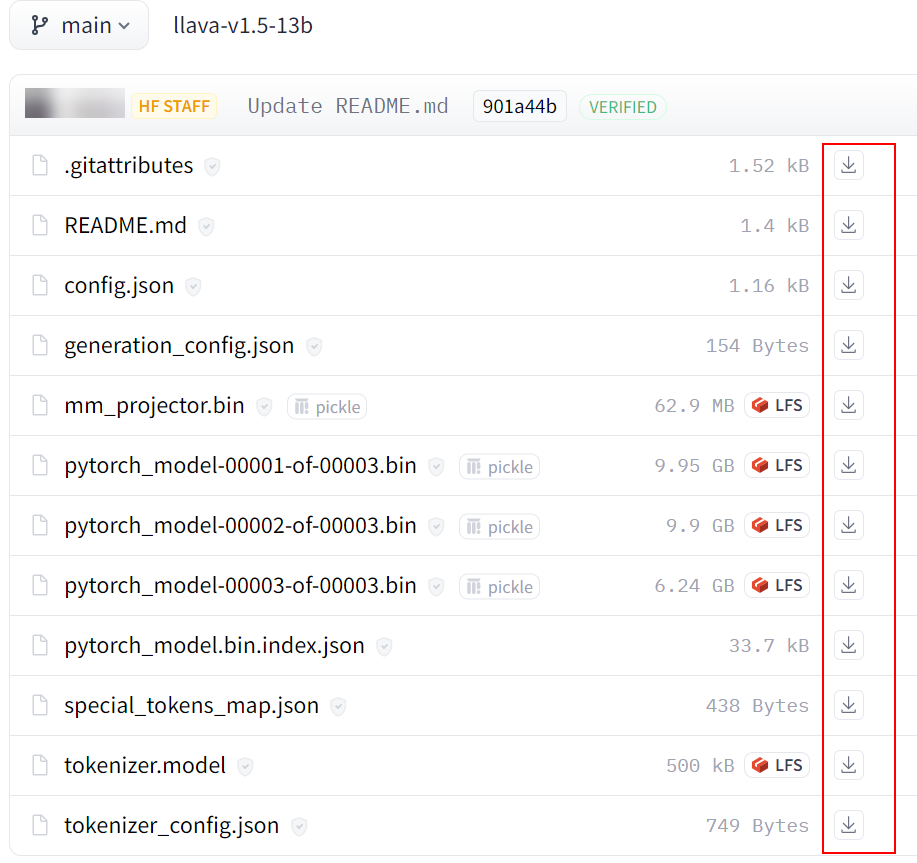Click the LFS badge on mm_projector.bin row

point(777,405)
